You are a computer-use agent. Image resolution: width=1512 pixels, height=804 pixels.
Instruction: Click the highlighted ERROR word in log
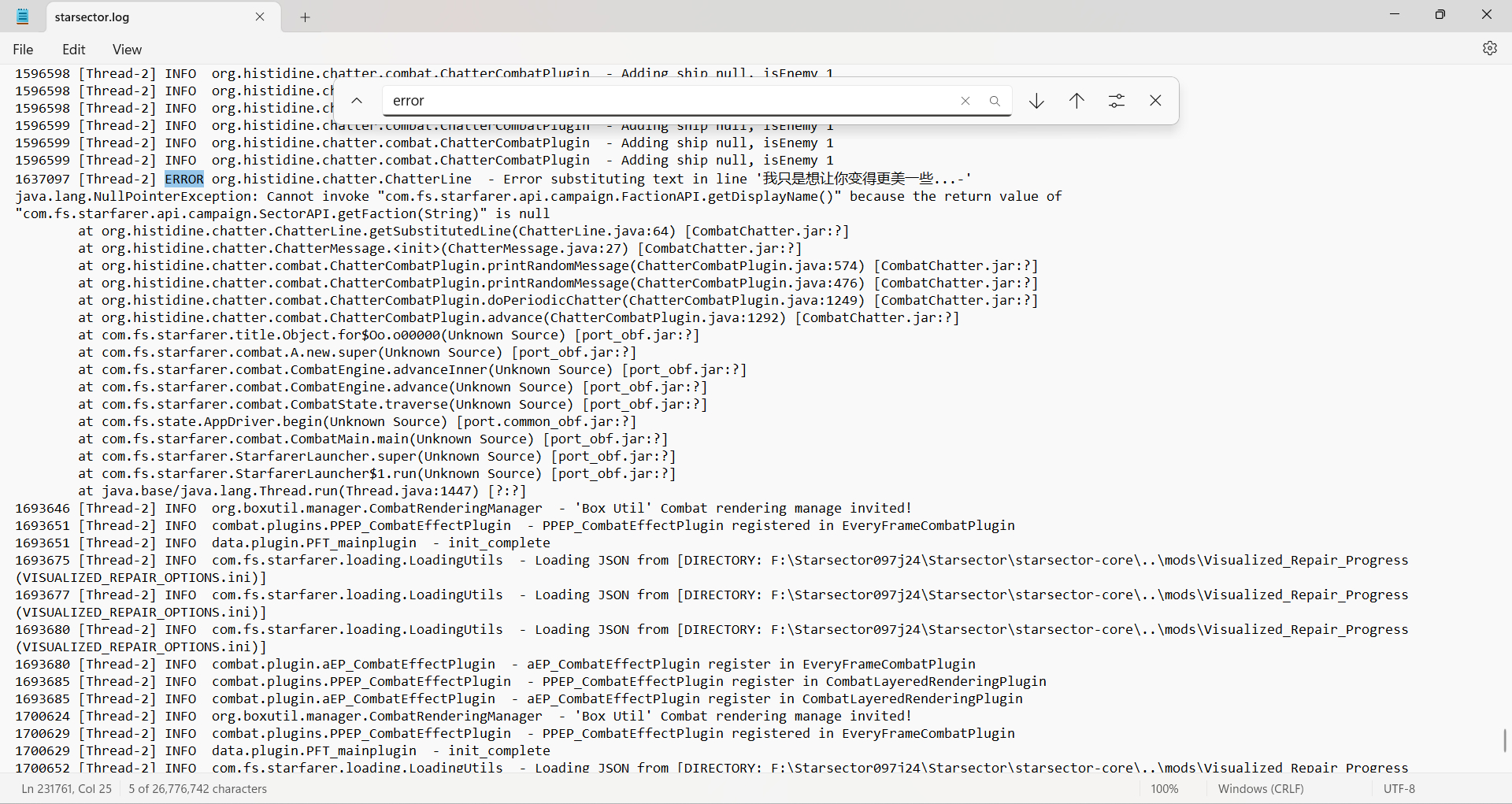(x=184, y=179)
